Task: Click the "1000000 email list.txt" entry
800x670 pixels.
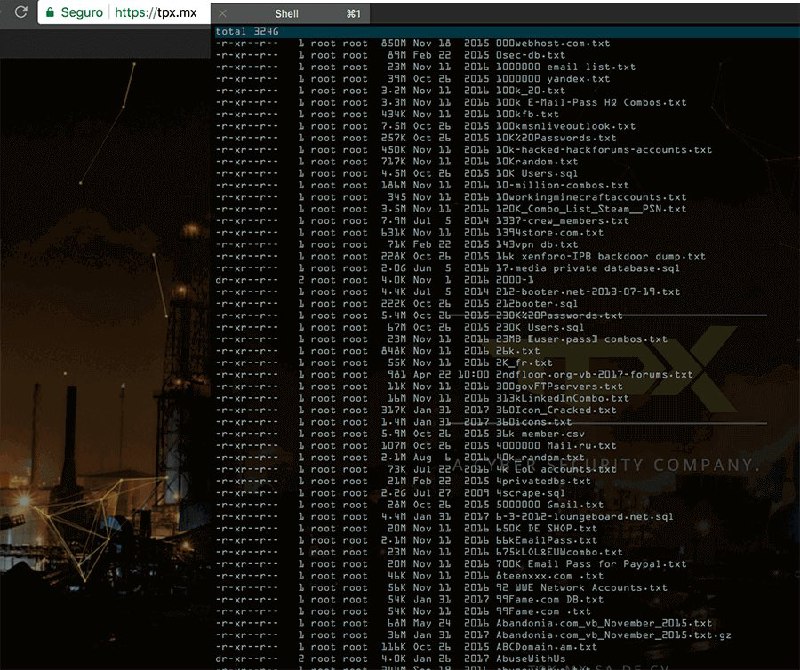Action: [x=566, y=67]
